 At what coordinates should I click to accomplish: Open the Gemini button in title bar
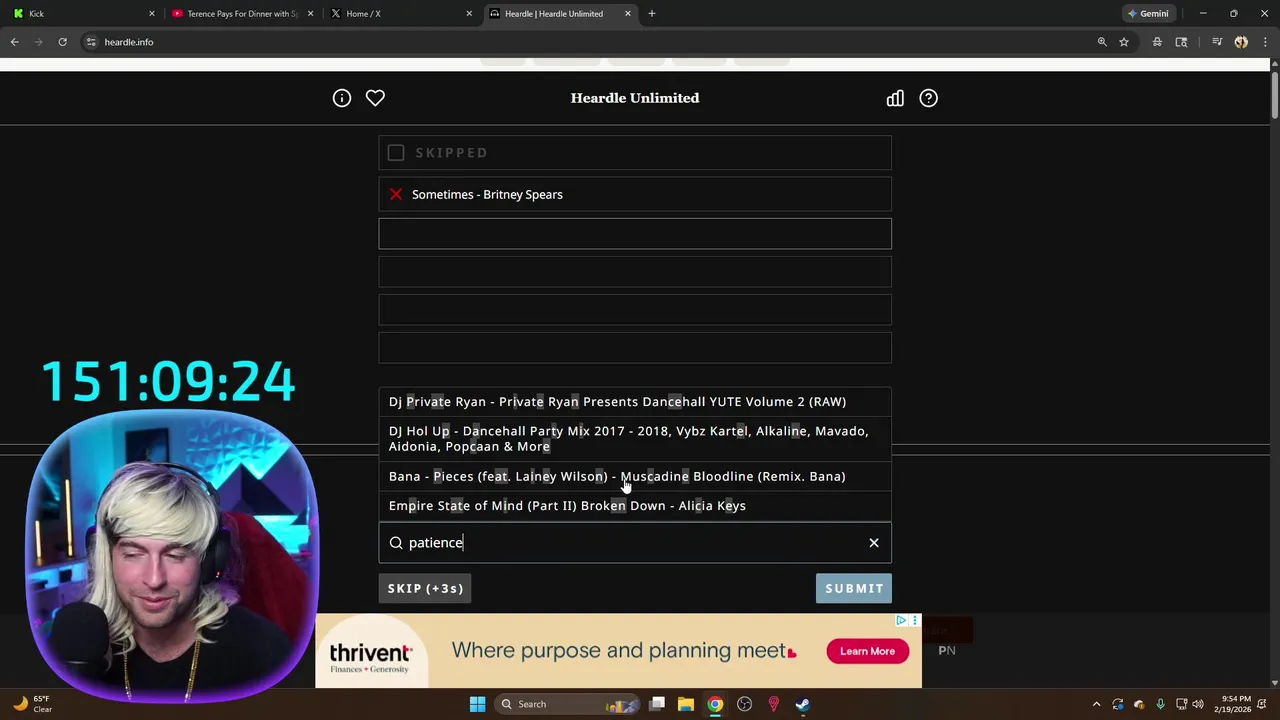tap(1148, 14)
